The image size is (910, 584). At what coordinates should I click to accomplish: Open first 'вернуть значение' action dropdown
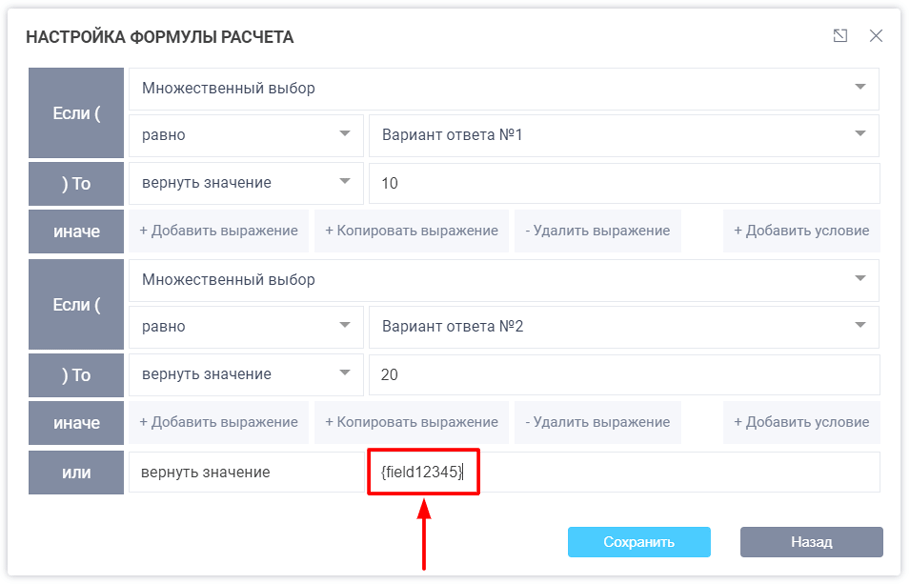245,183
